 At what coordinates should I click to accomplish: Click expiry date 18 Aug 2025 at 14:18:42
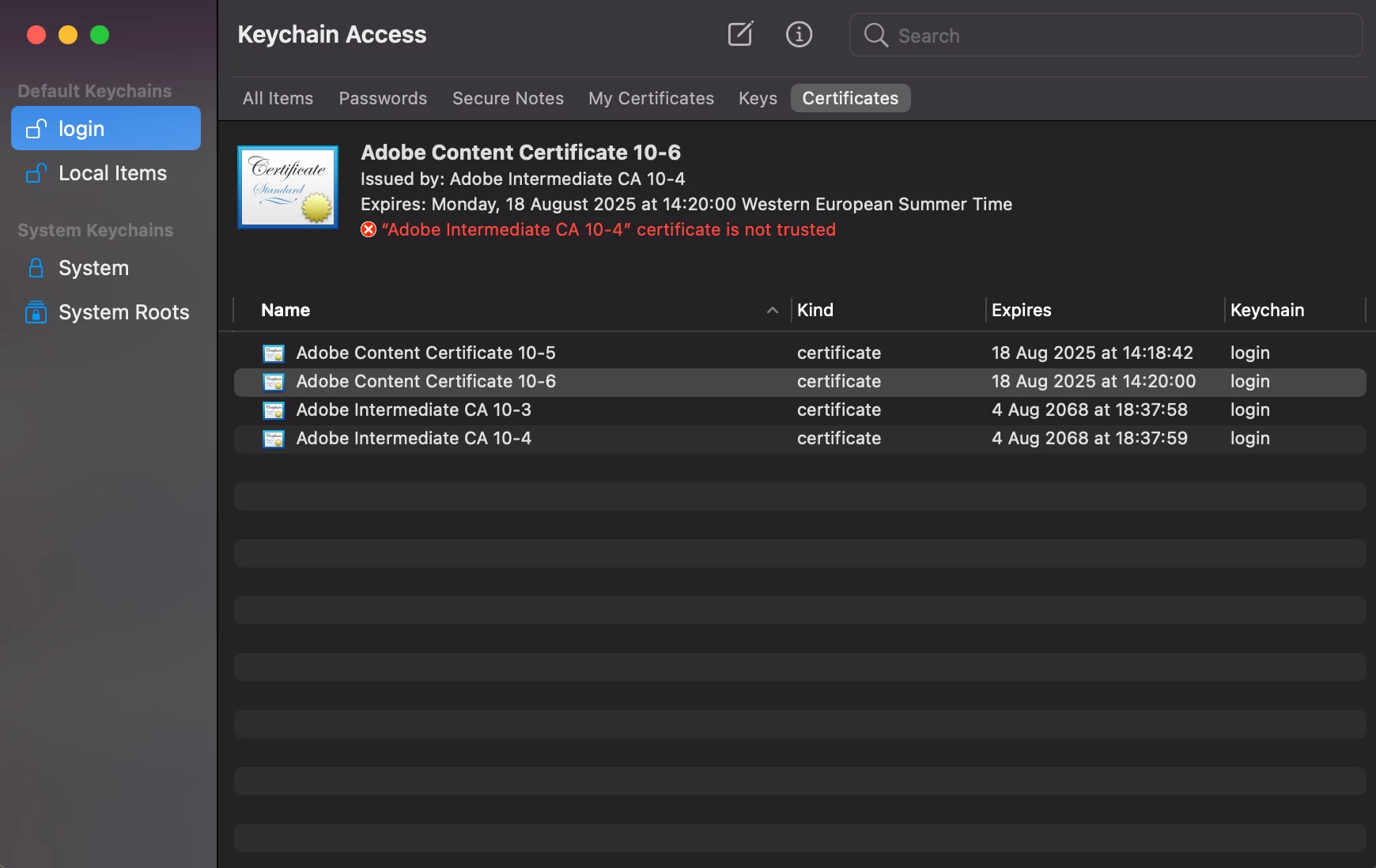click(x=1092, y=353)
